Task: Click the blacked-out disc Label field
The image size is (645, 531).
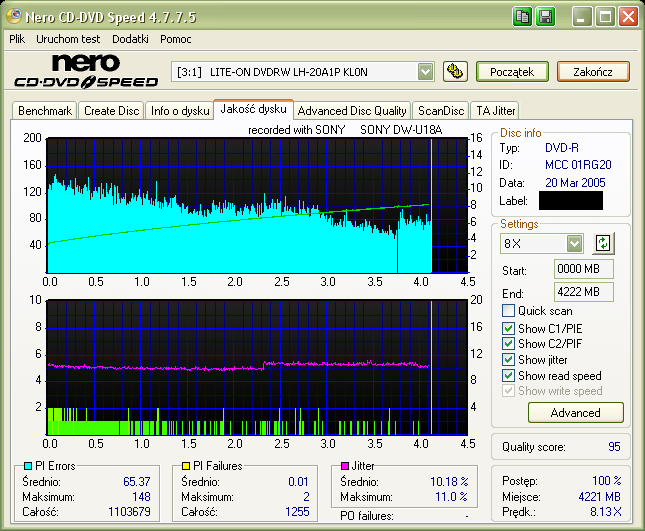Action: (x=571, y=200)
